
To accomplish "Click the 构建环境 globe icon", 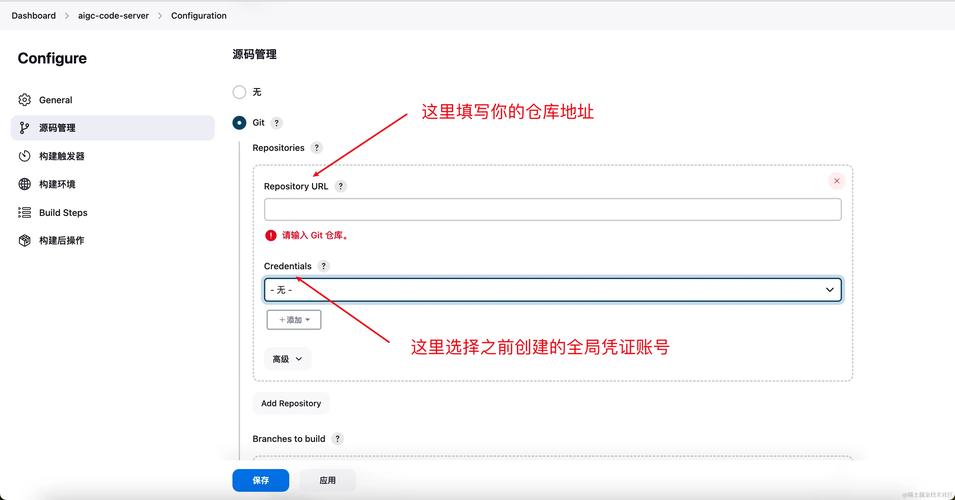I will 24,184.
